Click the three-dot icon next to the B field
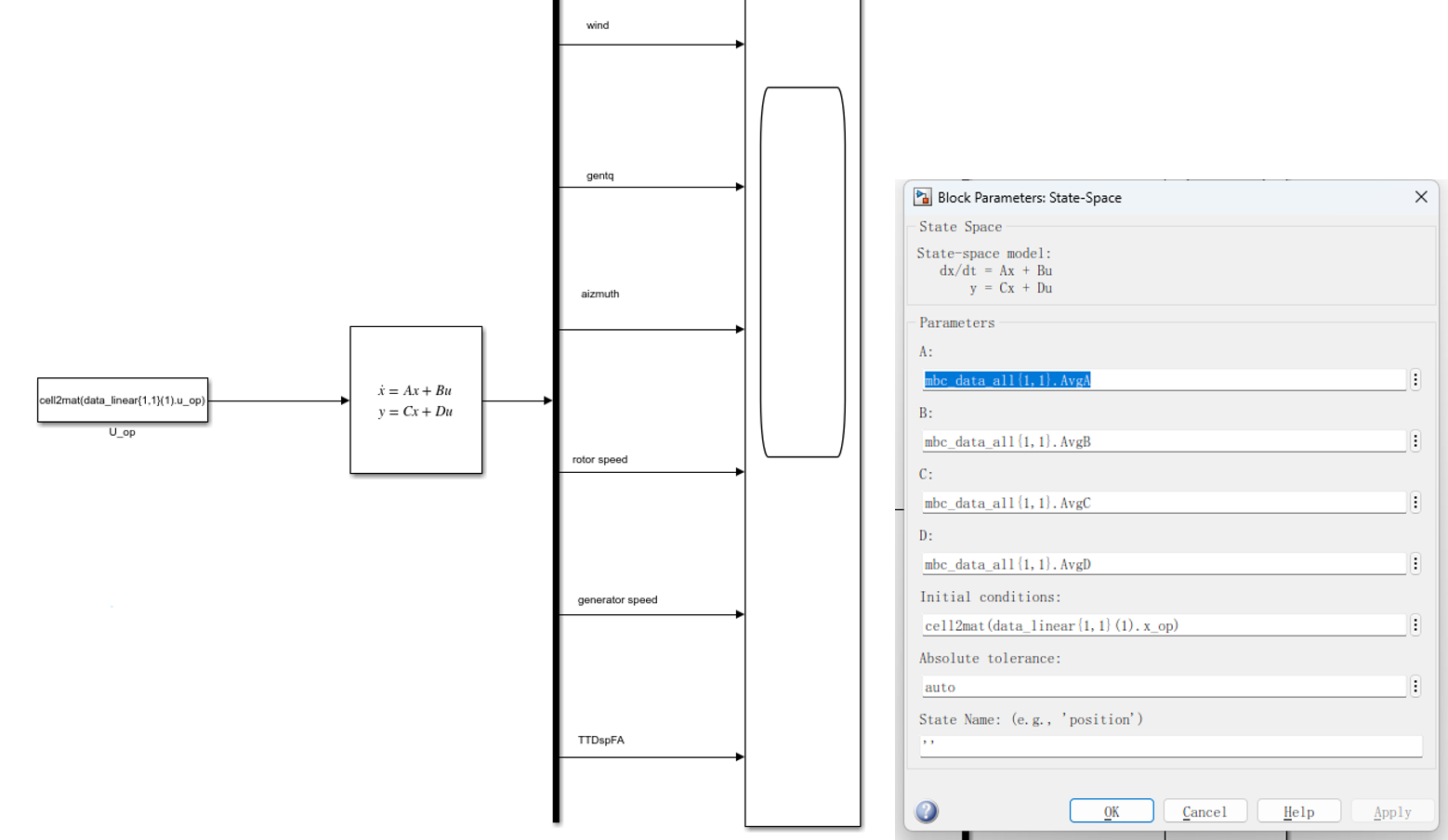The image size is (1448, 840). [1415, 440]
